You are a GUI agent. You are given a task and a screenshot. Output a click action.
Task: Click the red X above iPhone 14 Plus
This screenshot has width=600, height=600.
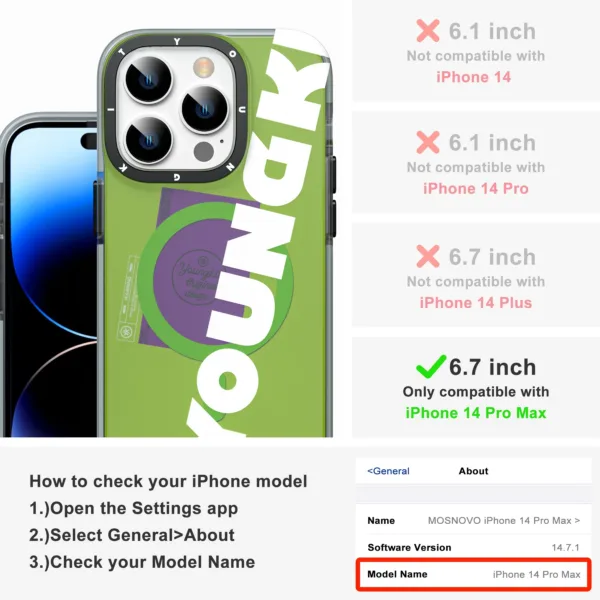point(428,256)
